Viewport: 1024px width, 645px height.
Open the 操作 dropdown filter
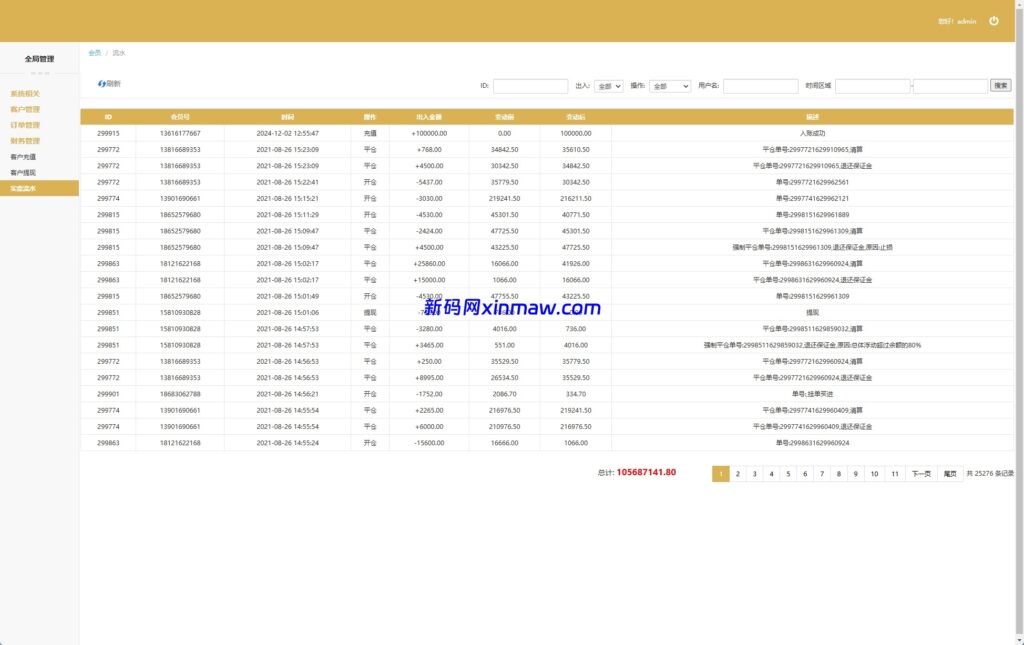670,87
